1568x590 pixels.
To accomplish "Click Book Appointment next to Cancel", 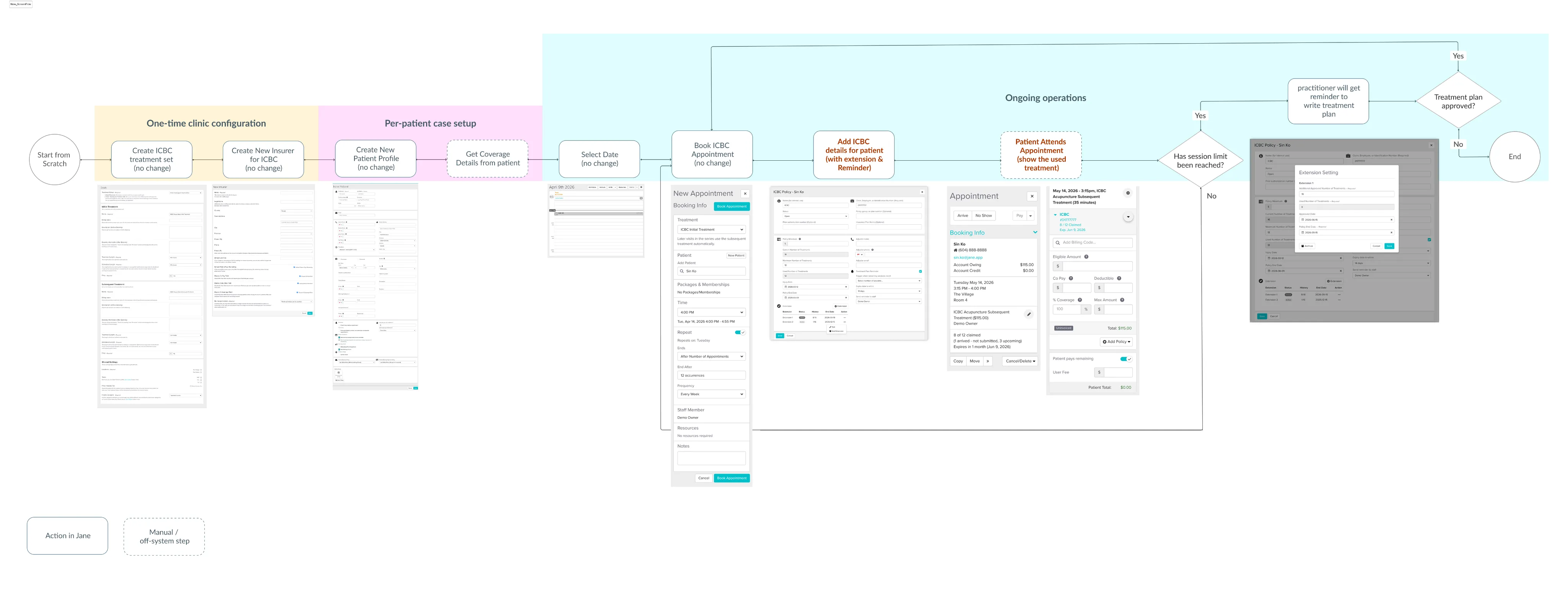I will [x=732, y=478].
